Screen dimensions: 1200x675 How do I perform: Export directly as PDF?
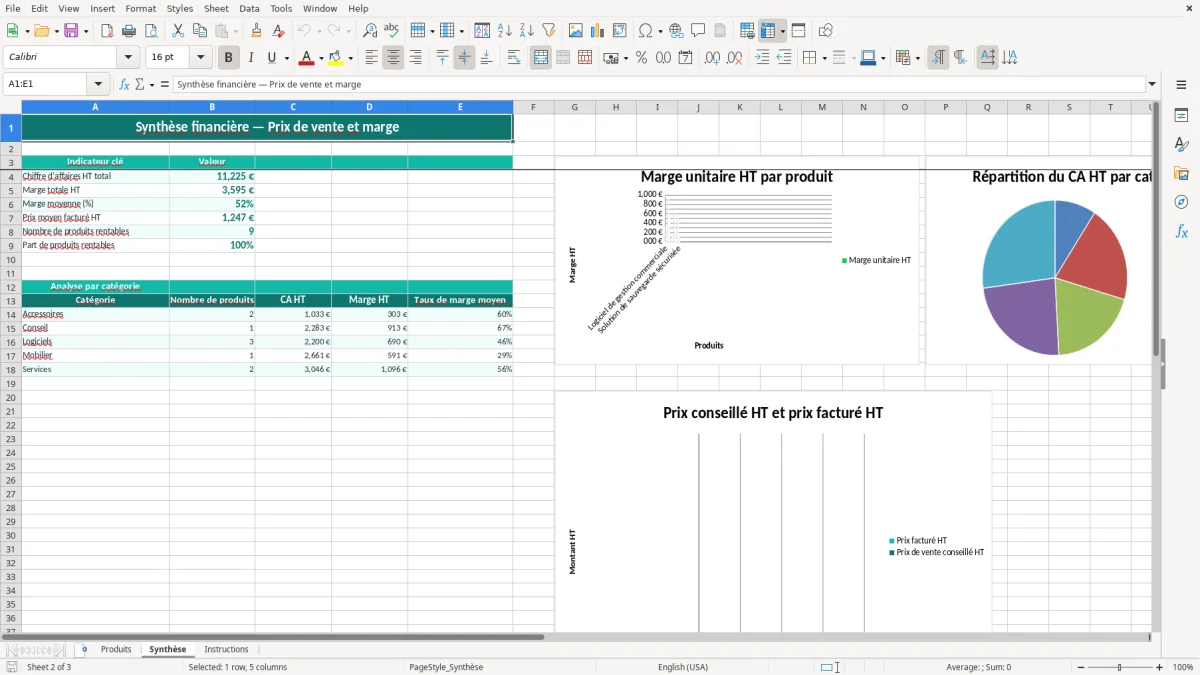[107, 31]
